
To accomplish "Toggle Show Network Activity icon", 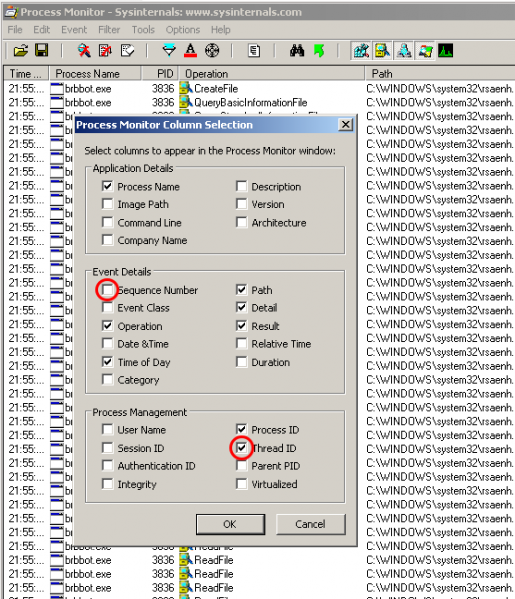I will [404, 50].
